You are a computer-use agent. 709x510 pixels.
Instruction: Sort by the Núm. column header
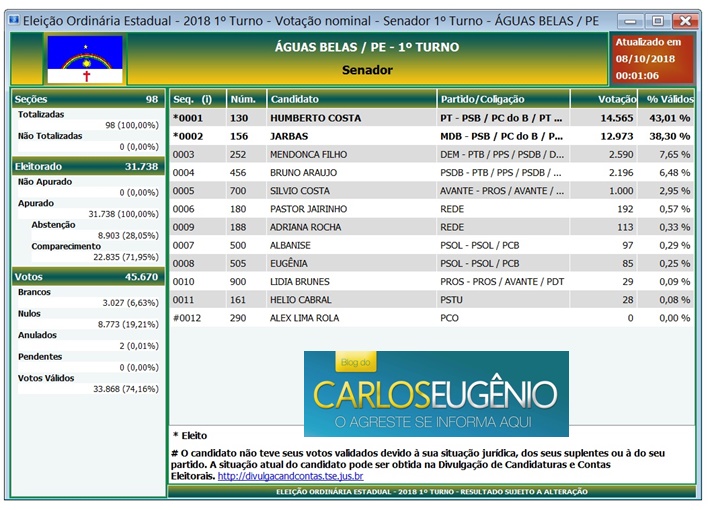pyautogui.click(x=246, y=99)
